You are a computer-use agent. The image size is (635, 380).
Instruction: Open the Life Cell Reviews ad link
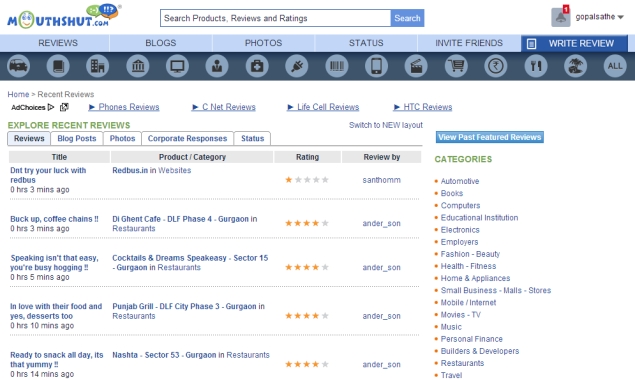(x=328, y=107)
